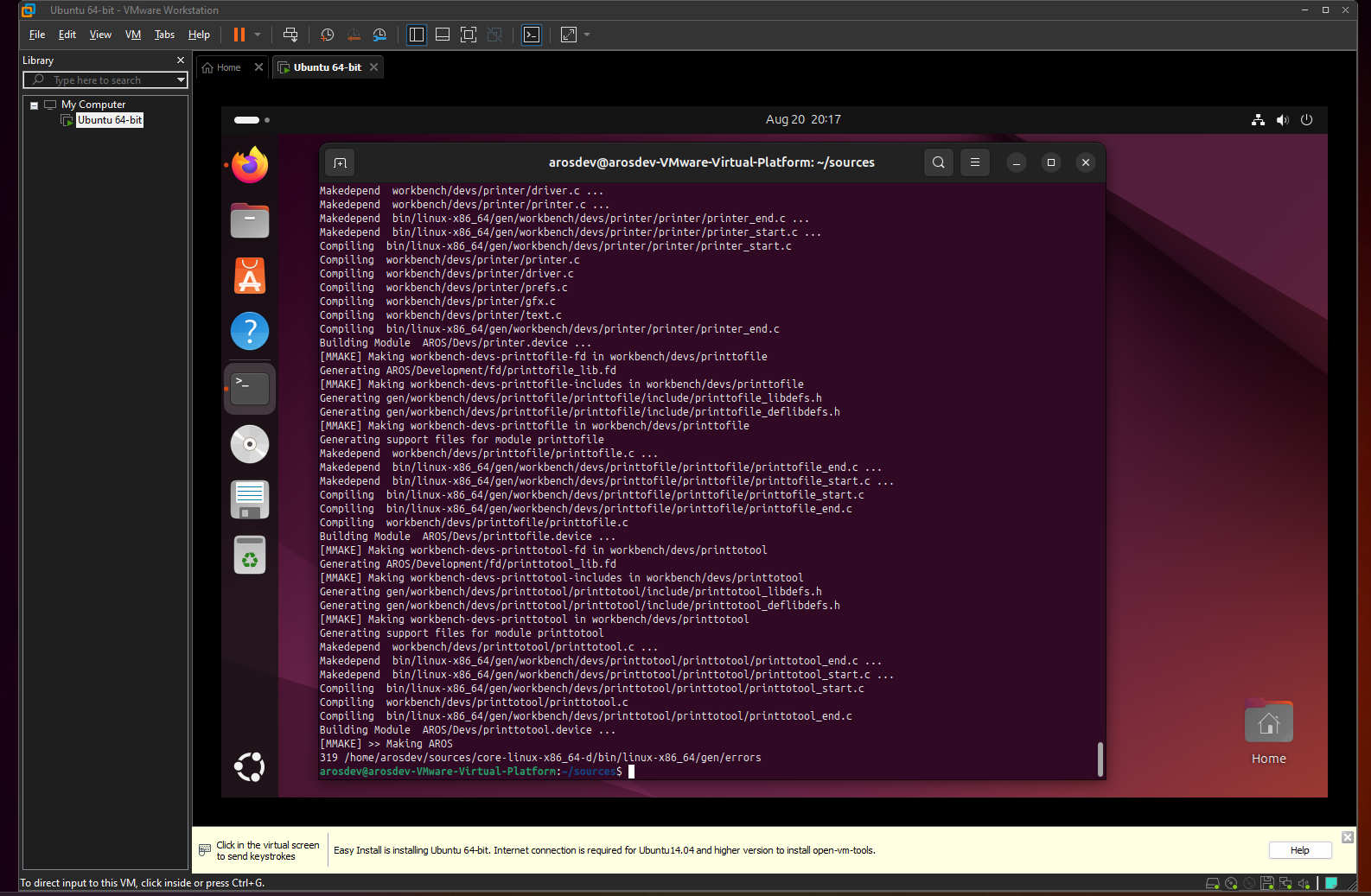This screenshot has height=896, width=1371.
Task: Open the snapshot manager from the toolbar
Action: (x=379, y=35)
